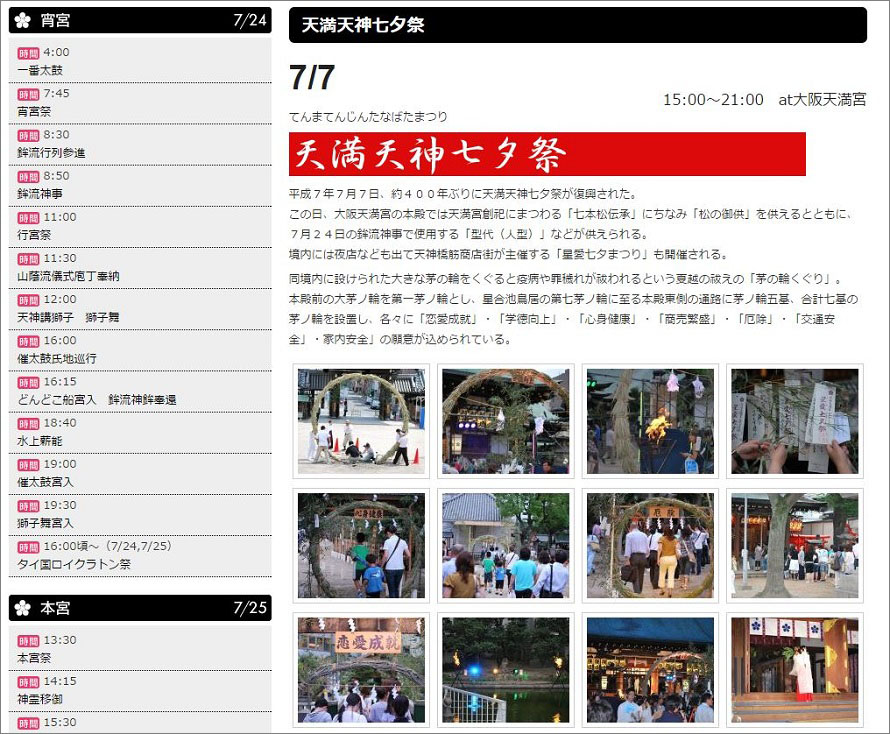Click the 一番太鼓 schedule entry
The width and height of the screenshot is (890, 734).
[x=40, y=70]
